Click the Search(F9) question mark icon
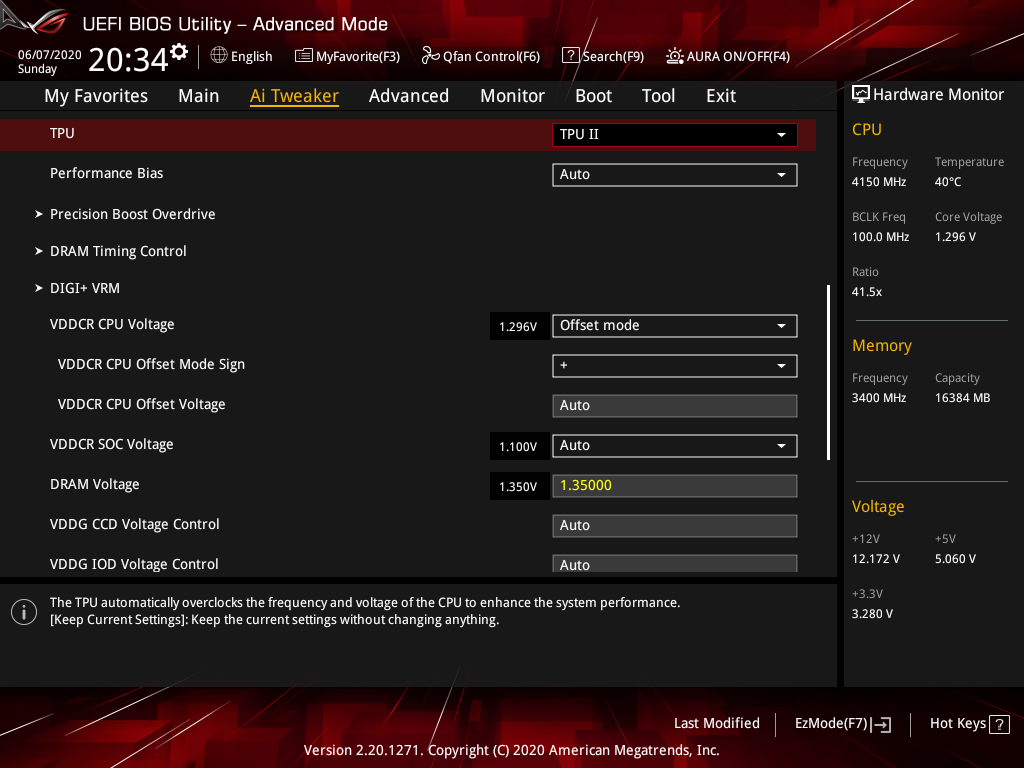Screen dimensions: 1024x768 (570, 56)
